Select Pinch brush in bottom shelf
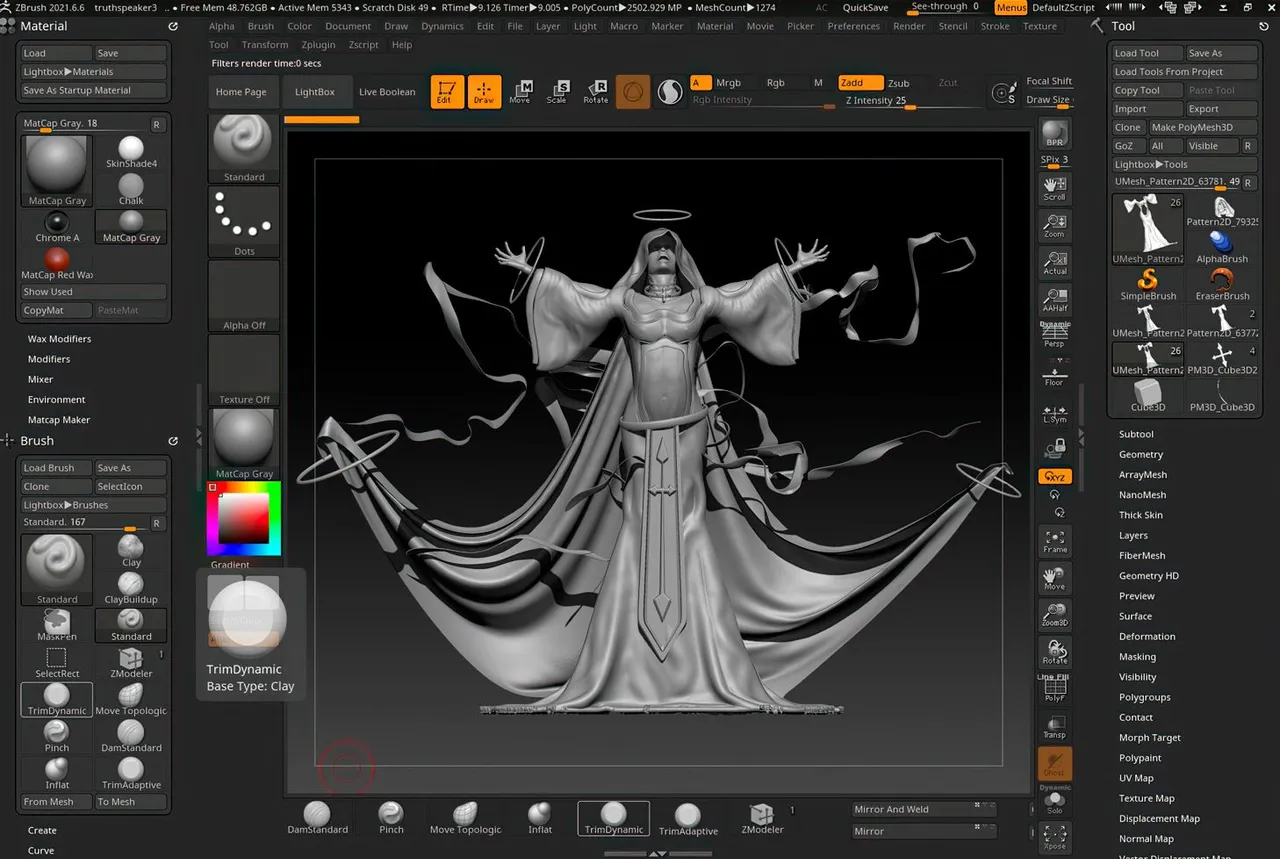 pos(391,818)
